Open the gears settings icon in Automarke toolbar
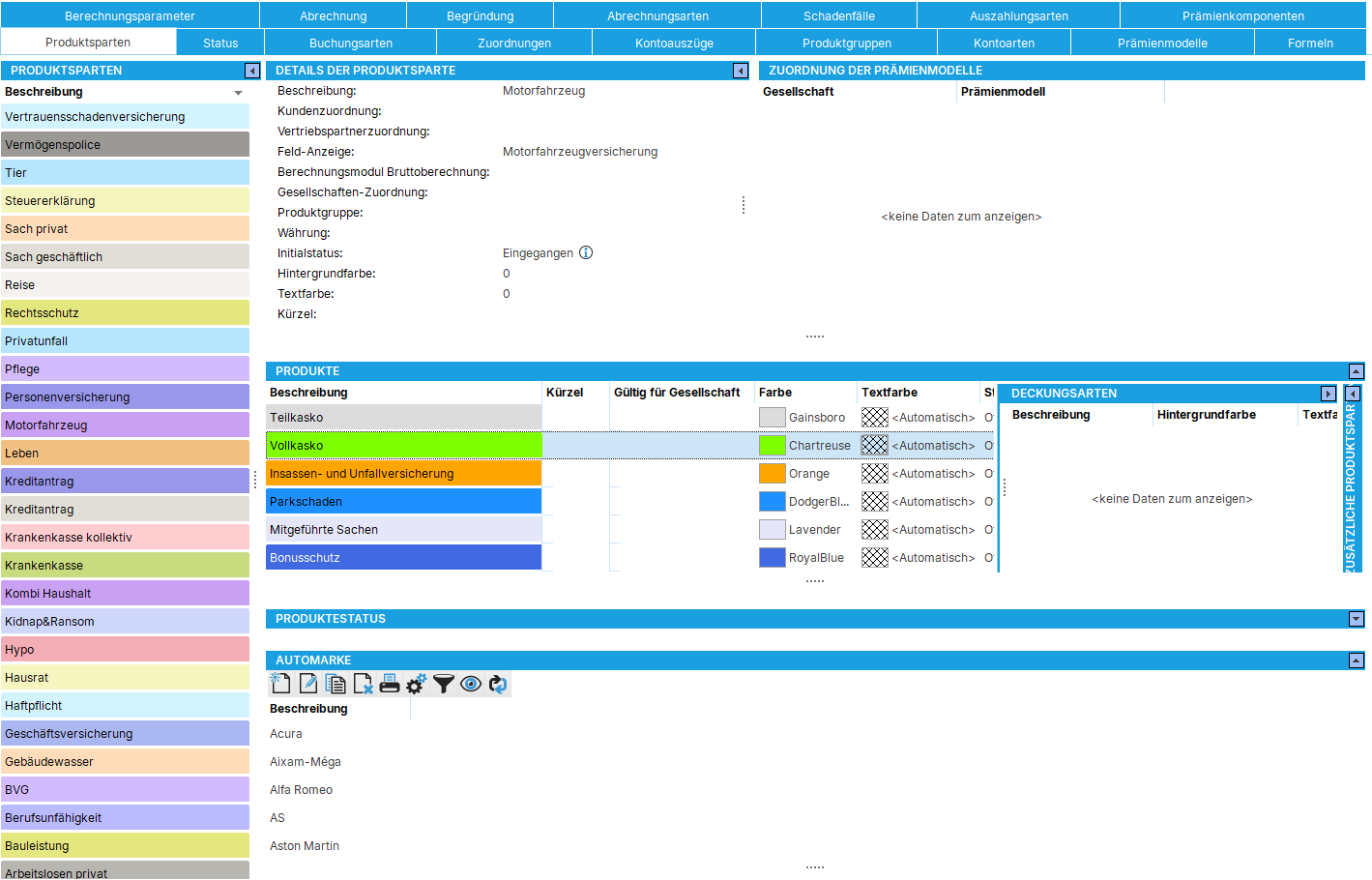This screenshot has width=1372, height=880. pos(416,684)
